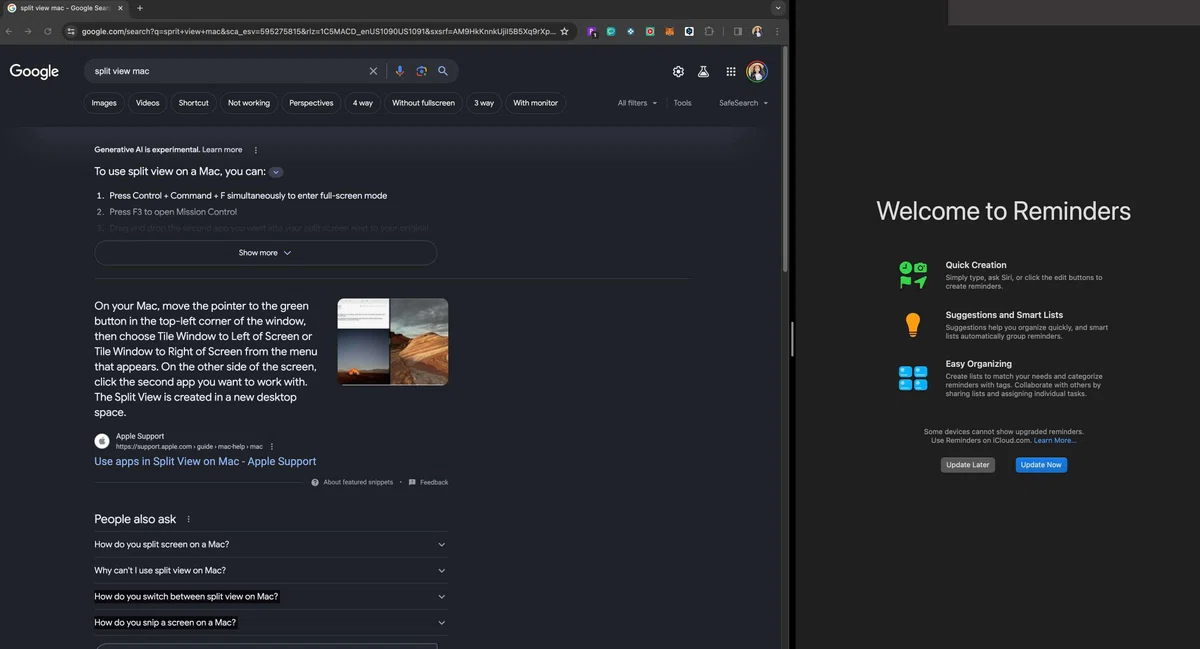Expand "How do you switch between split view" question
The image size is (1200, 649).
[x=271, y=596]
